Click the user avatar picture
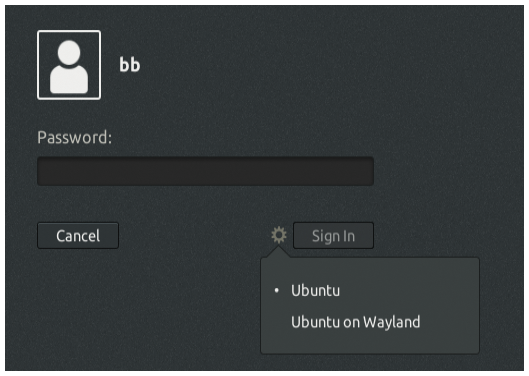Viewport: 529px width, 376px height. (x=69, y=65)
